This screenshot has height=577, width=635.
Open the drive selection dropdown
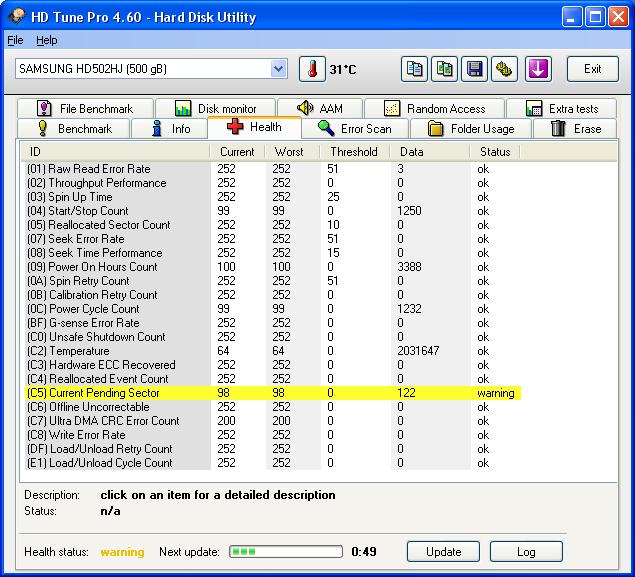[278, 69]
